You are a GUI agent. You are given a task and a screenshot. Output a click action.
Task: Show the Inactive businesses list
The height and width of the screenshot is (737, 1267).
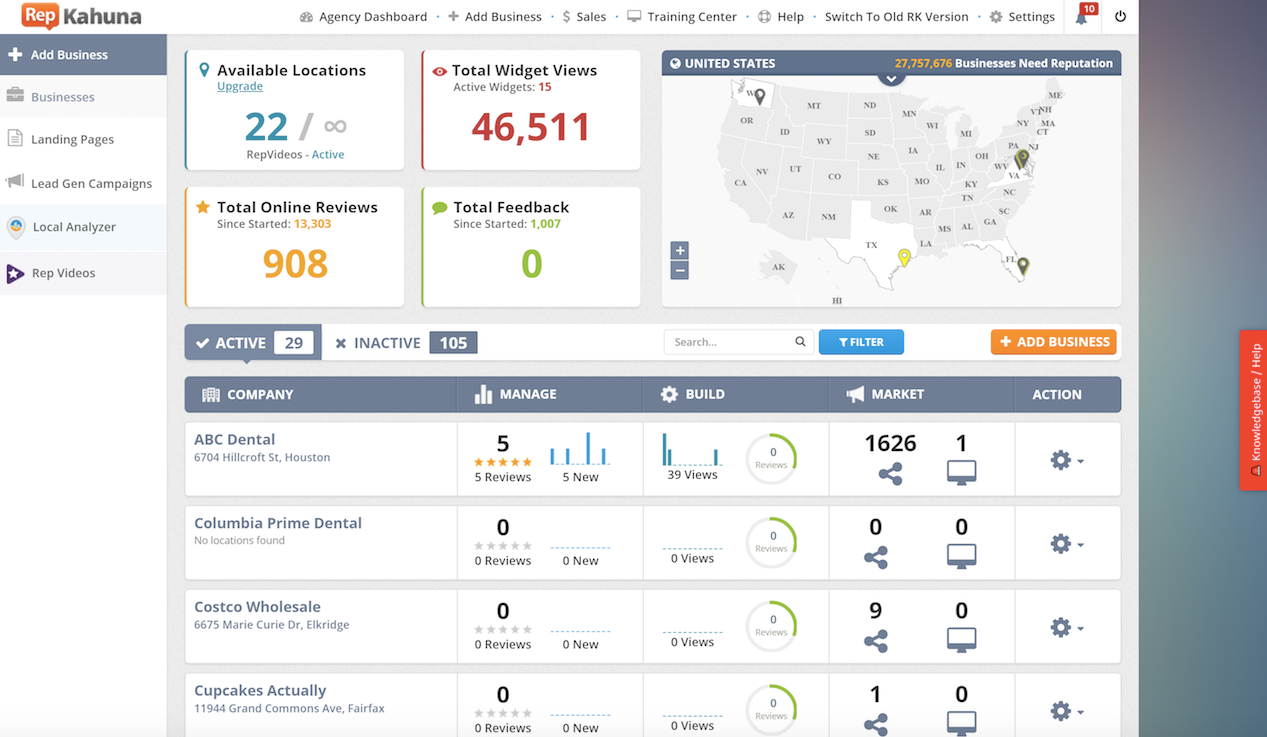(x=404, y=342)
